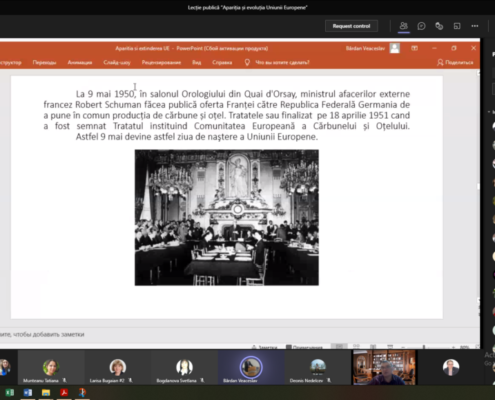This screenshot has width=495, height=400.
Task: Show the participants panel icon
Action: (404, 26)
